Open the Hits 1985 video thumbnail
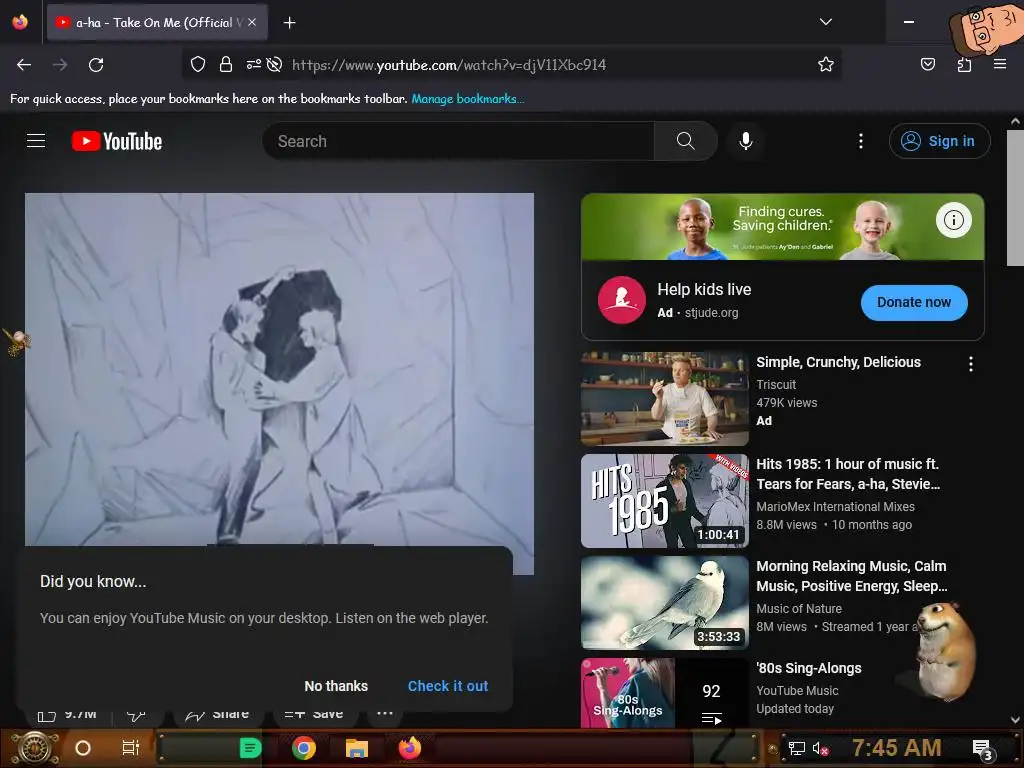Image resolution: width=1024 pixels, height=768 pixels. [665, 501]
